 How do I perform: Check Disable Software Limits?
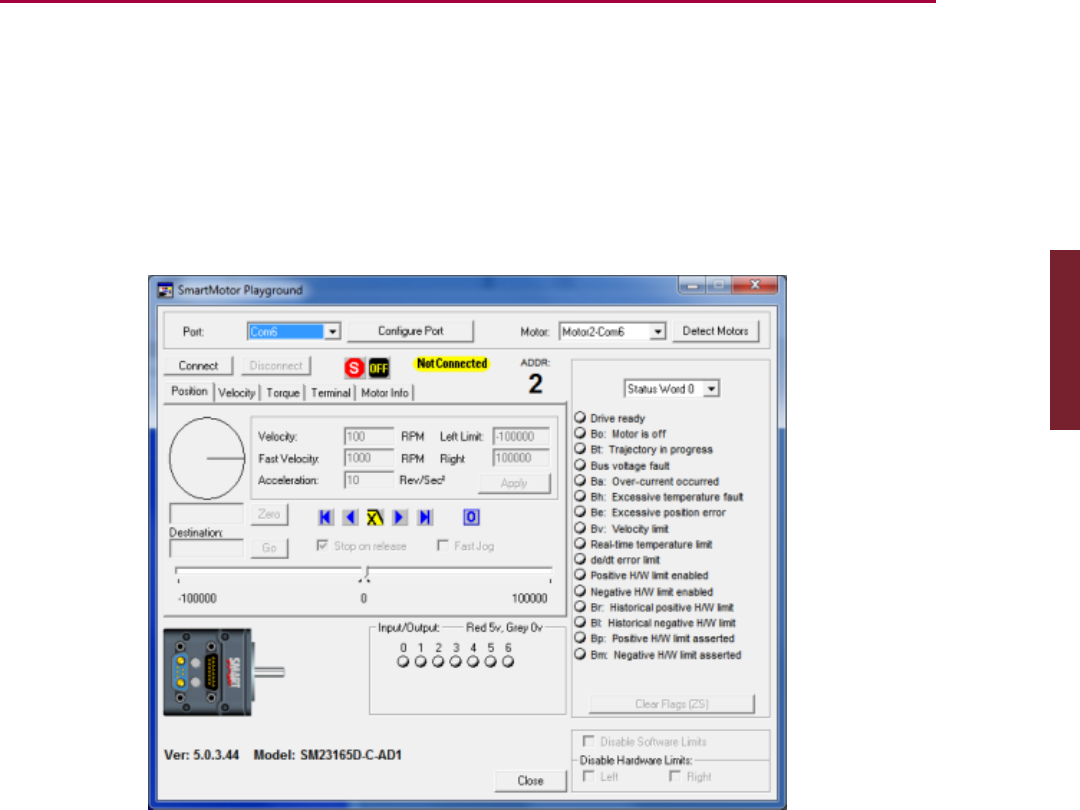click(588, 741)
